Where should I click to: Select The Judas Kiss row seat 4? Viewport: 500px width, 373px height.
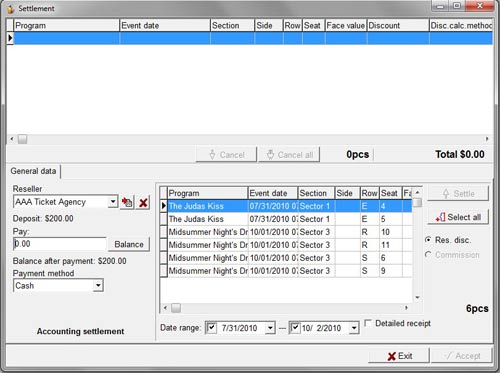pos(289,206)
